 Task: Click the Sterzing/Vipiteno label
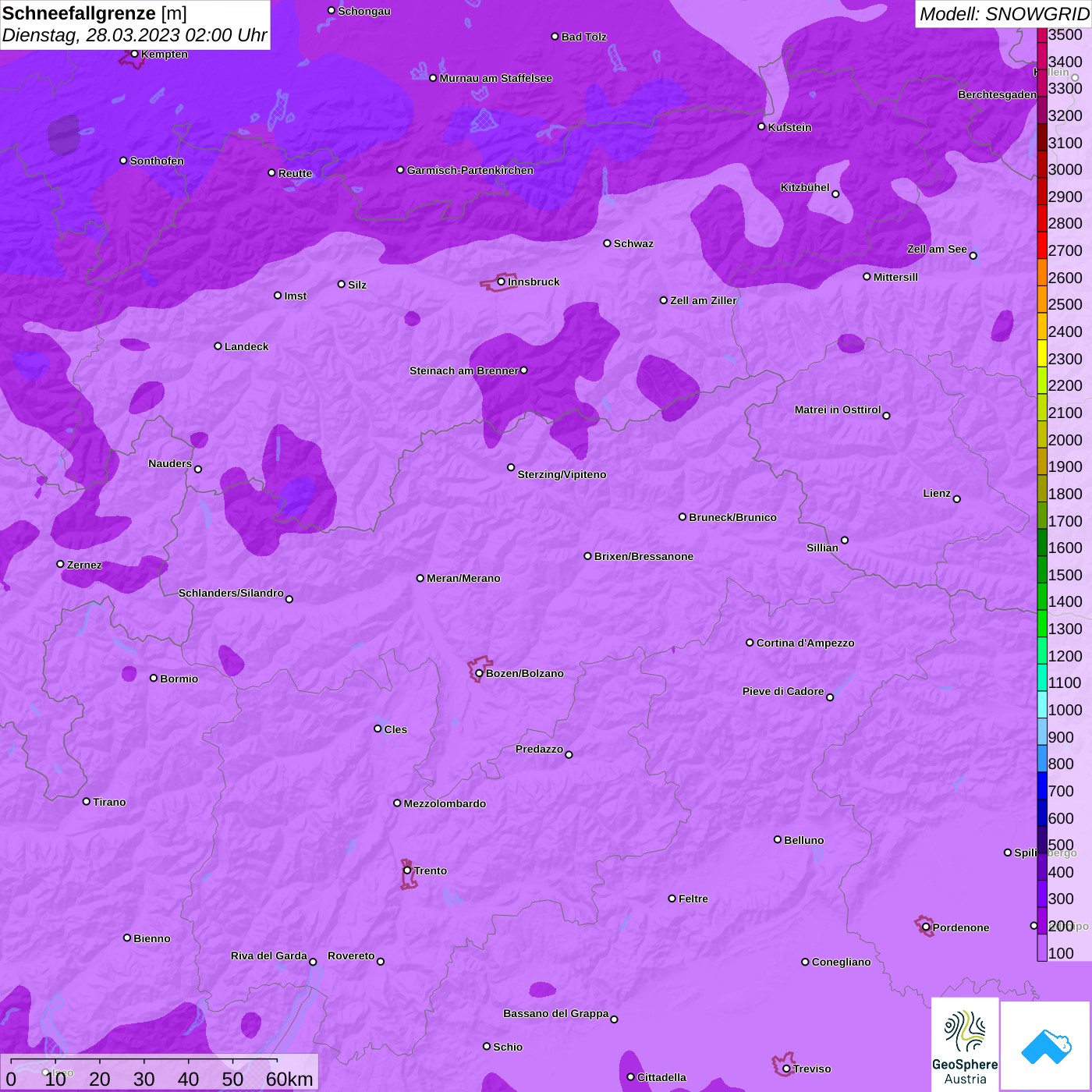(562, 474)
